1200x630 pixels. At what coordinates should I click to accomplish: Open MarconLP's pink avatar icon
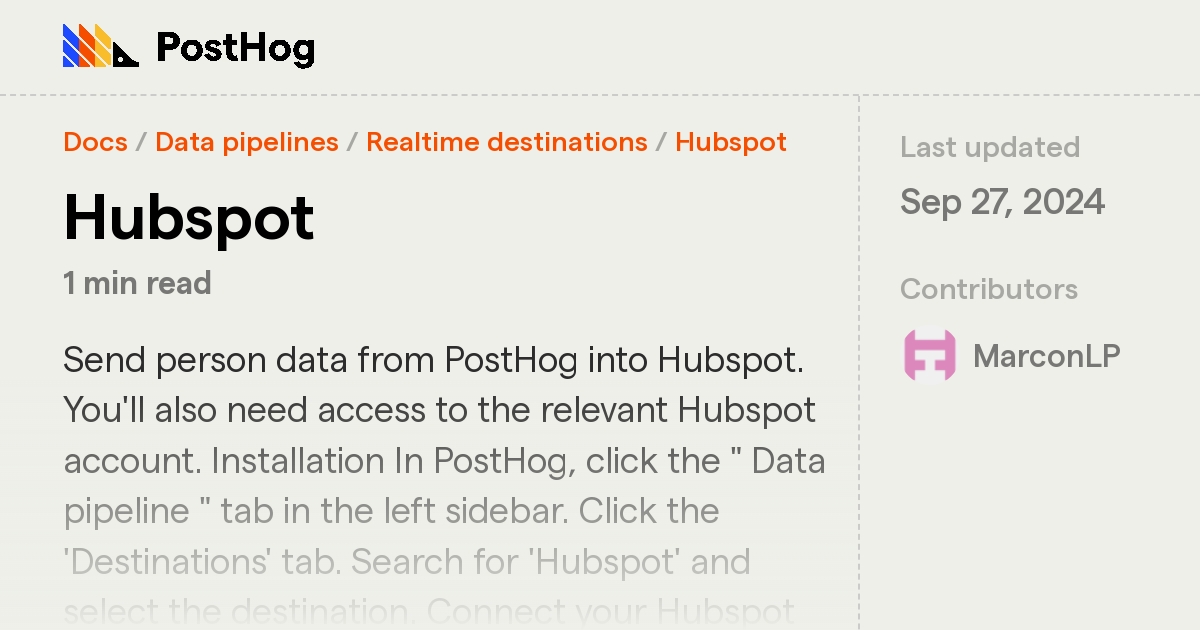[x=930, y=355]
